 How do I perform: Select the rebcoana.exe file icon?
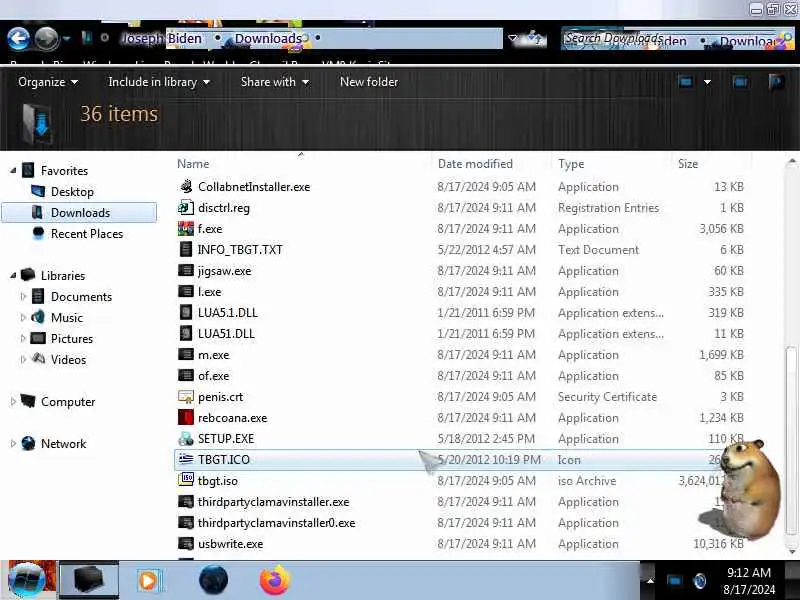(186, 417)
